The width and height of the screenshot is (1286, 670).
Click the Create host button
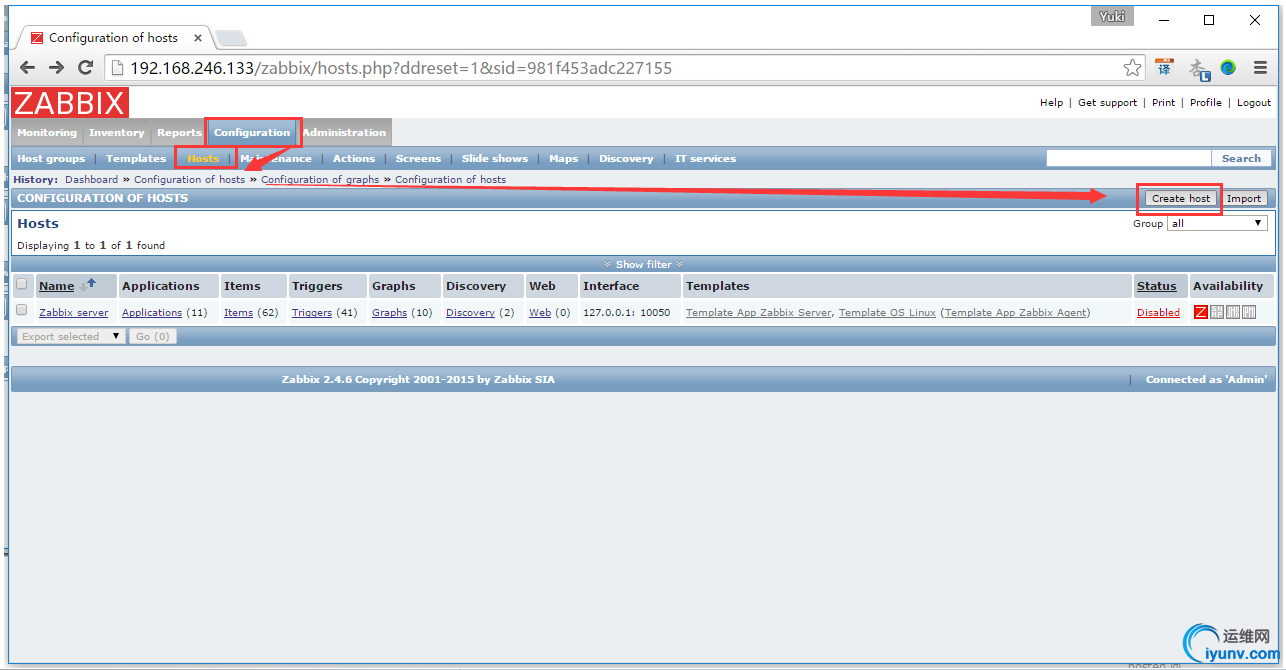click(1181, 198)
